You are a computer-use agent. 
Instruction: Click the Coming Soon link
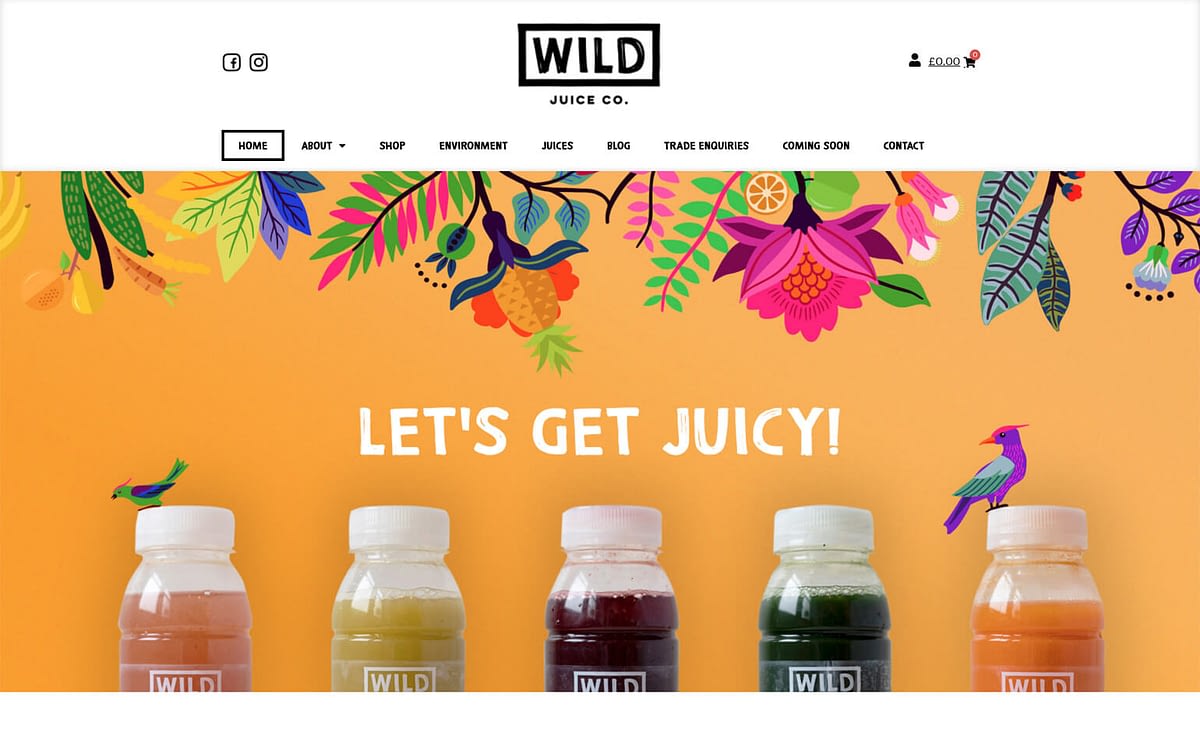pos(816,146)
